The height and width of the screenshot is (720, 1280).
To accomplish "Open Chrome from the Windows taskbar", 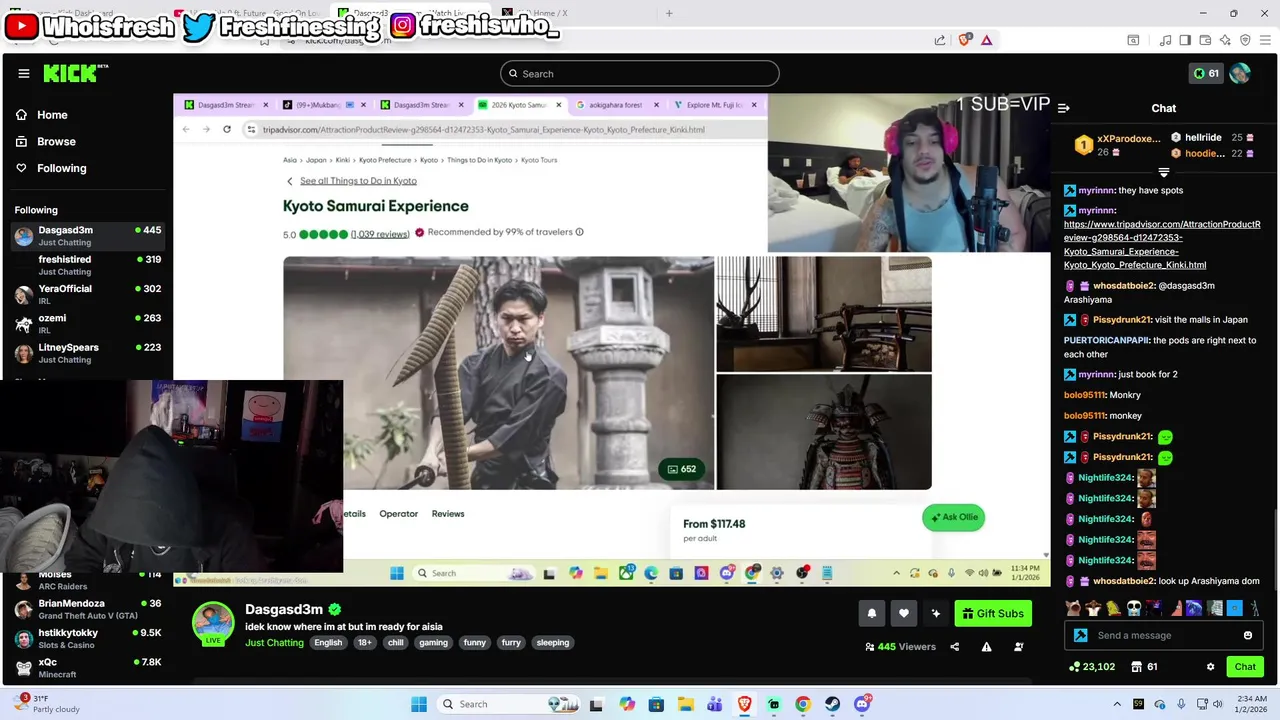I will tap(802, 704).
